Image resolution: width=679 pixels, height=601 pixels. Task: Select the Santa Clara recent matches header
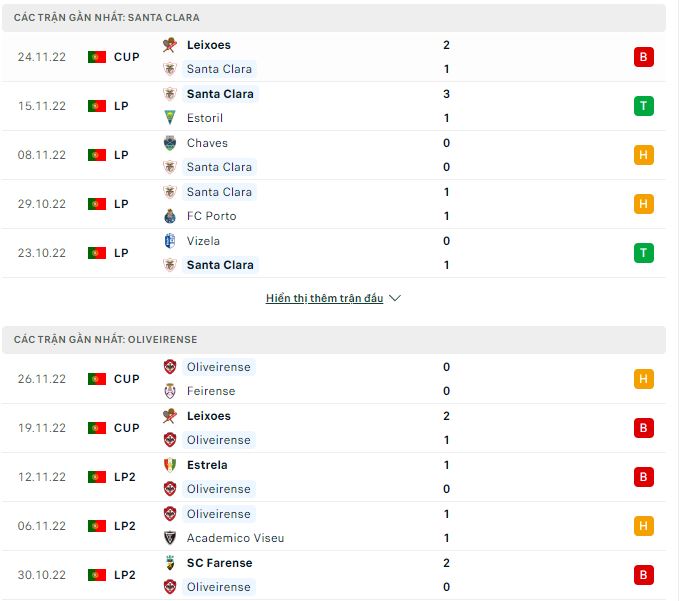[107, 18]
